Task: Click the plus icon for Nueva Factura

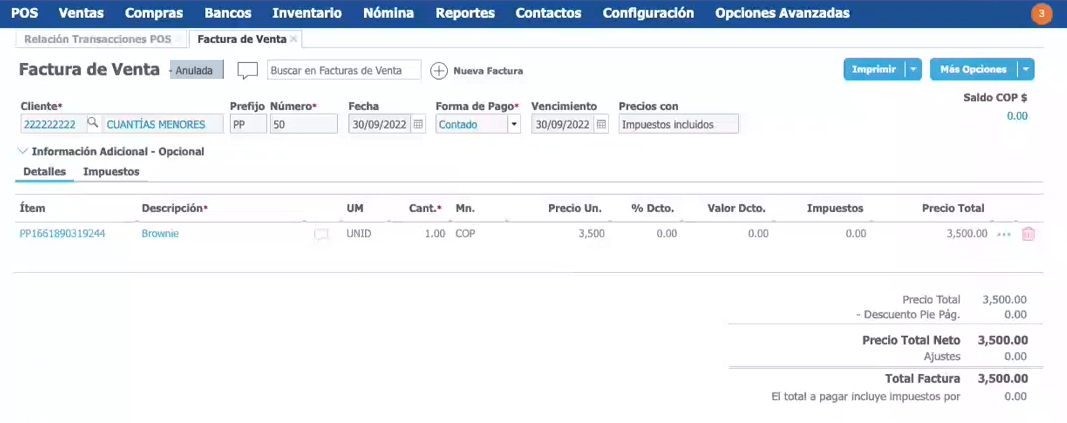Action: (439, 70)
